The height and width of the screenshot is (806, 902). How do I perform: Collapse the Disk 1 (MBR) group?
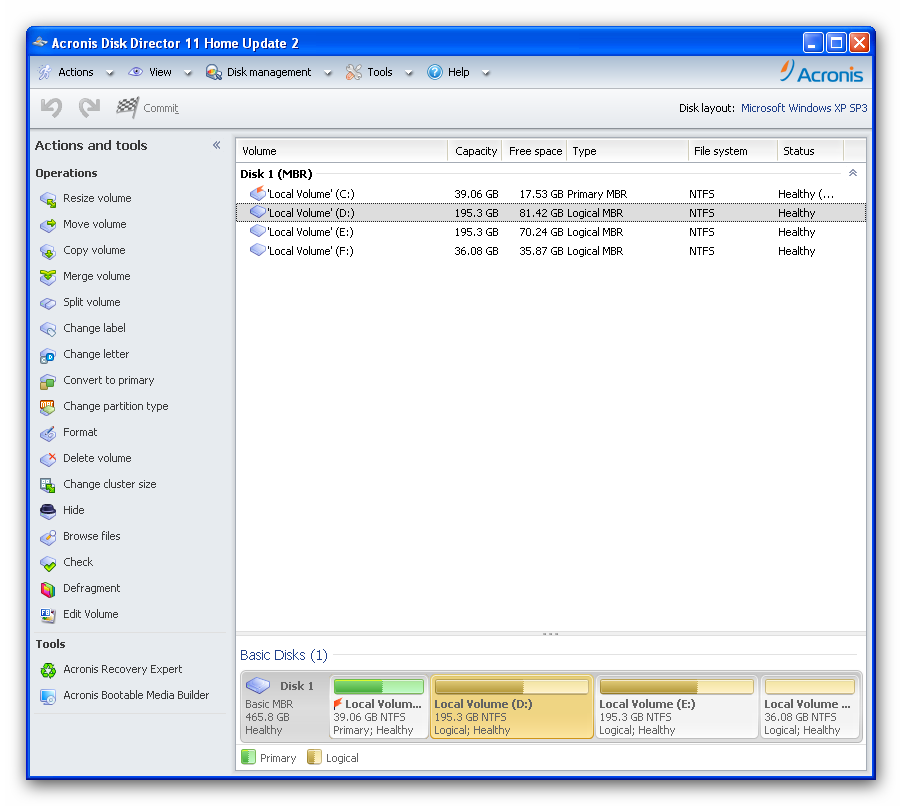coord(853,173)
